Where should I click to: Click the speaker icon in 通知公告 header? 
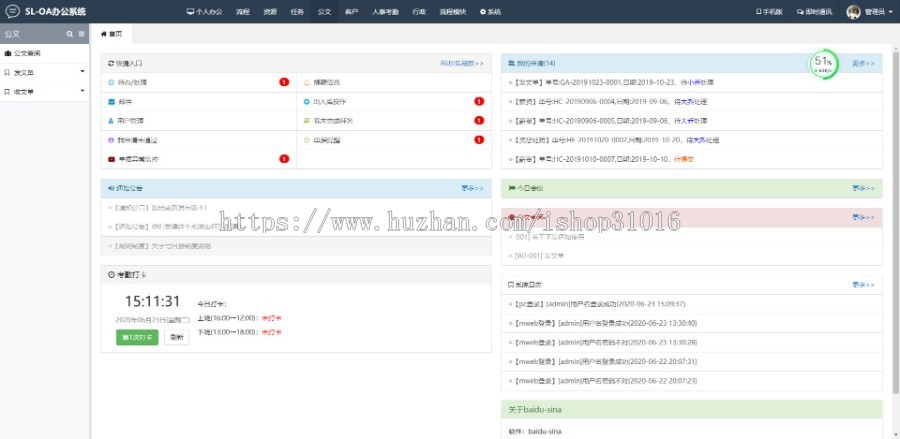pos(111,188)
